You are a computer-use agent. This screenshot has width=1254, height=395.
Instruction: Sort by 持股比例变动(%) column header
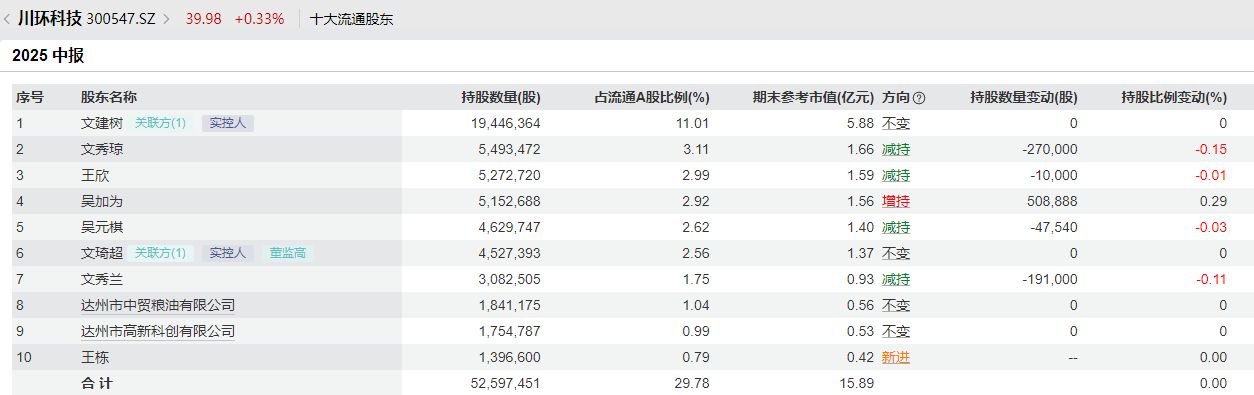point(1174,98)
